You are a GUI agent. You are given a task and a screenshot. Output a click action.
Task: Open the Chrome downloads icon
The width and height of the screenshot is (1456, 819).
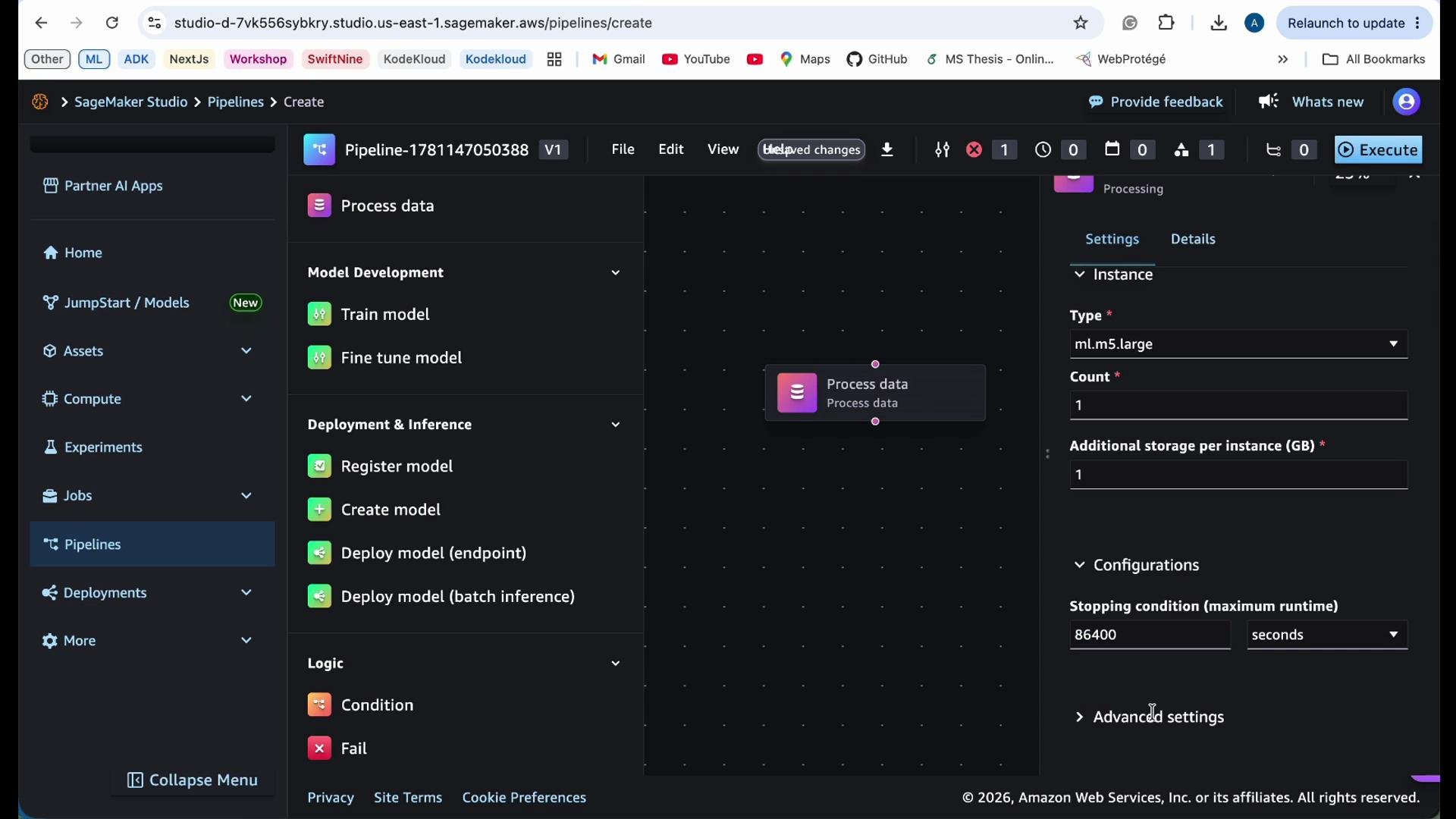point(1219,23)
